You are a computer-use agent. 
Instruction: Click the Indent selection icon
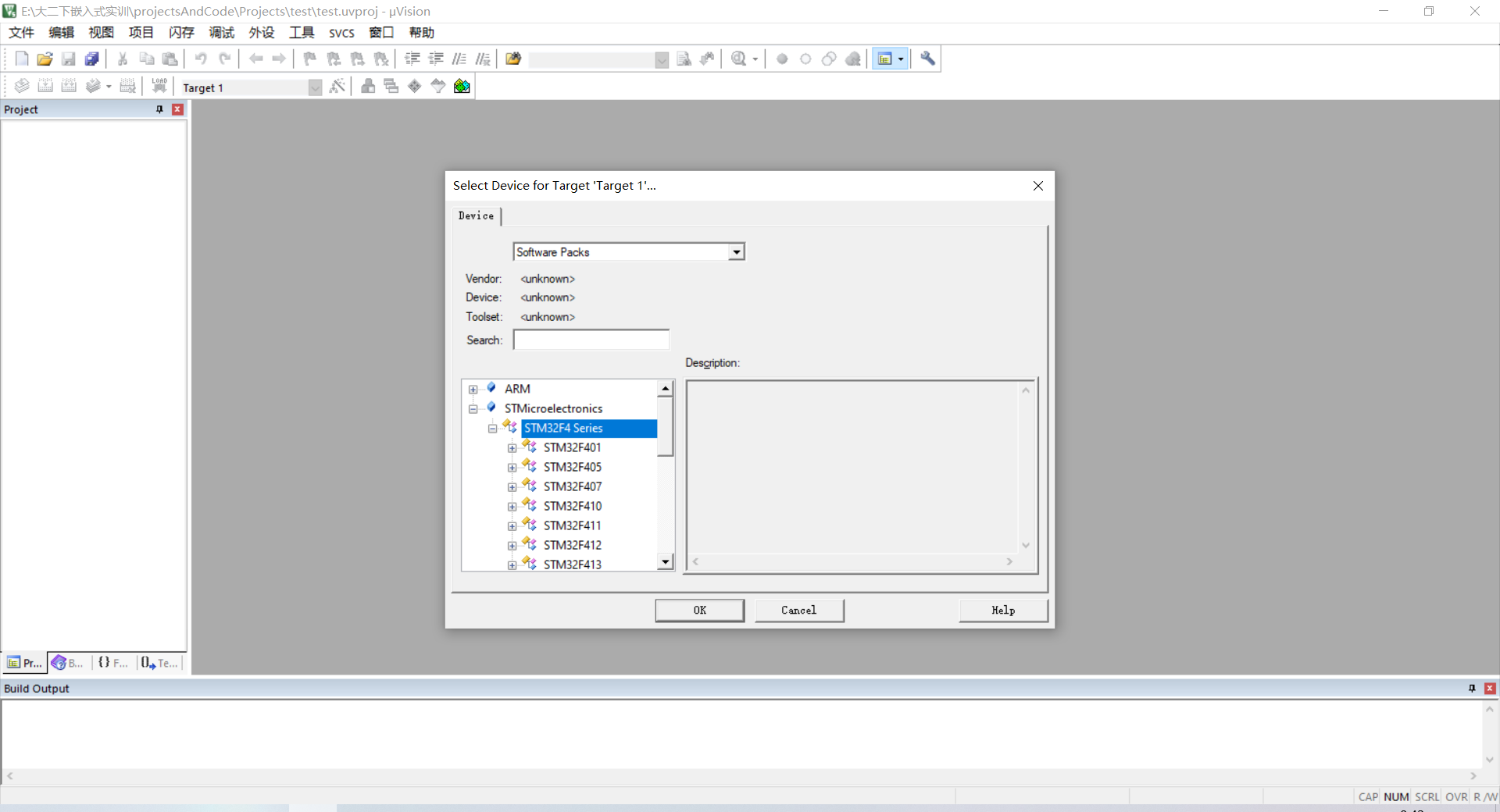click(412, 59)
